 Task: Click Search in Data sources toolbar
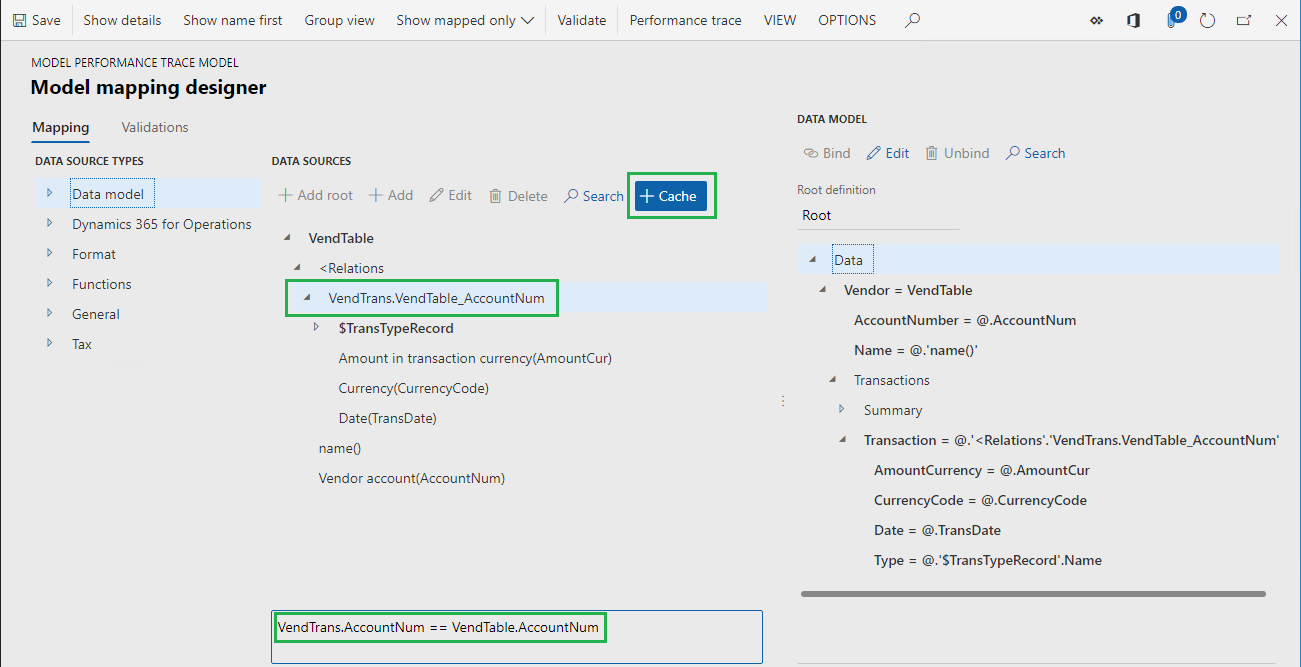(594, 196)
